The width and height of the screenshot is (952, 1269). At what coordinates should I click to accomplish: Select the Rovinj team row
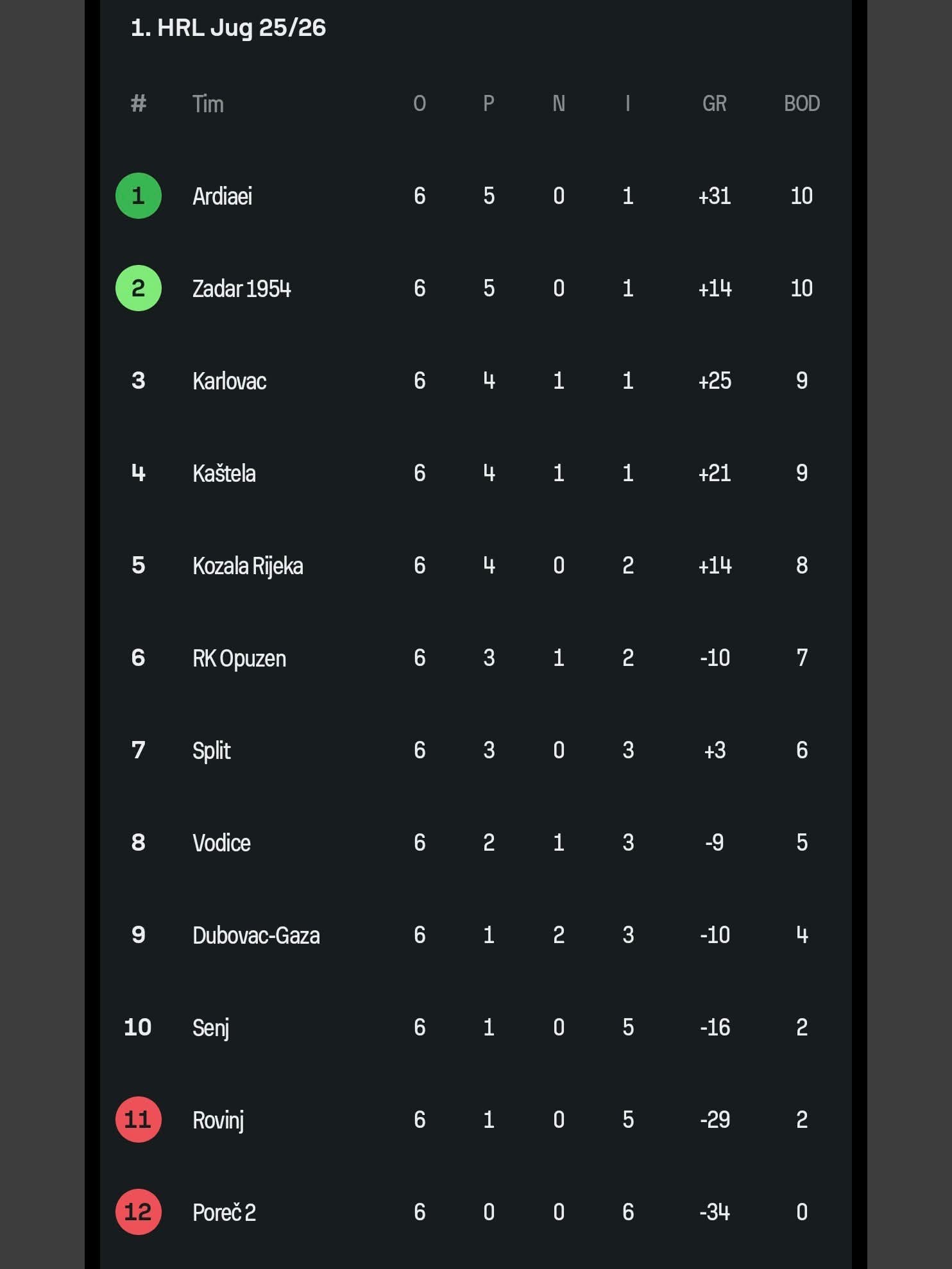click(x=218, y=1120)
